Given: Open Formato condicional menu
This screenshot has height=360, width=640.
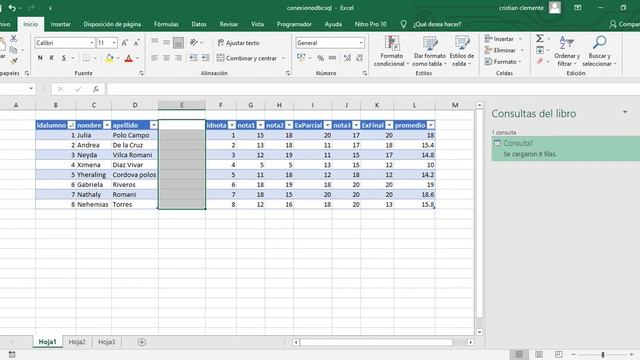Looking at the screenshot, I should point(391,51).
